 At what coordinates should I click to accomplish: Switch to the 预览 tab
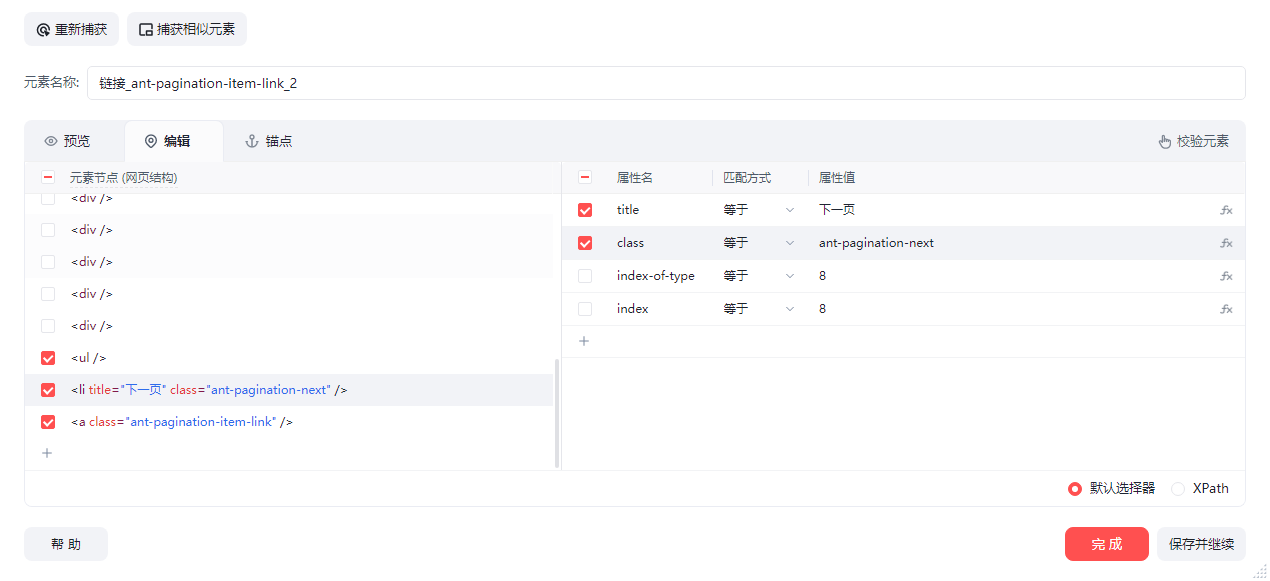click(x=68, y=141)
